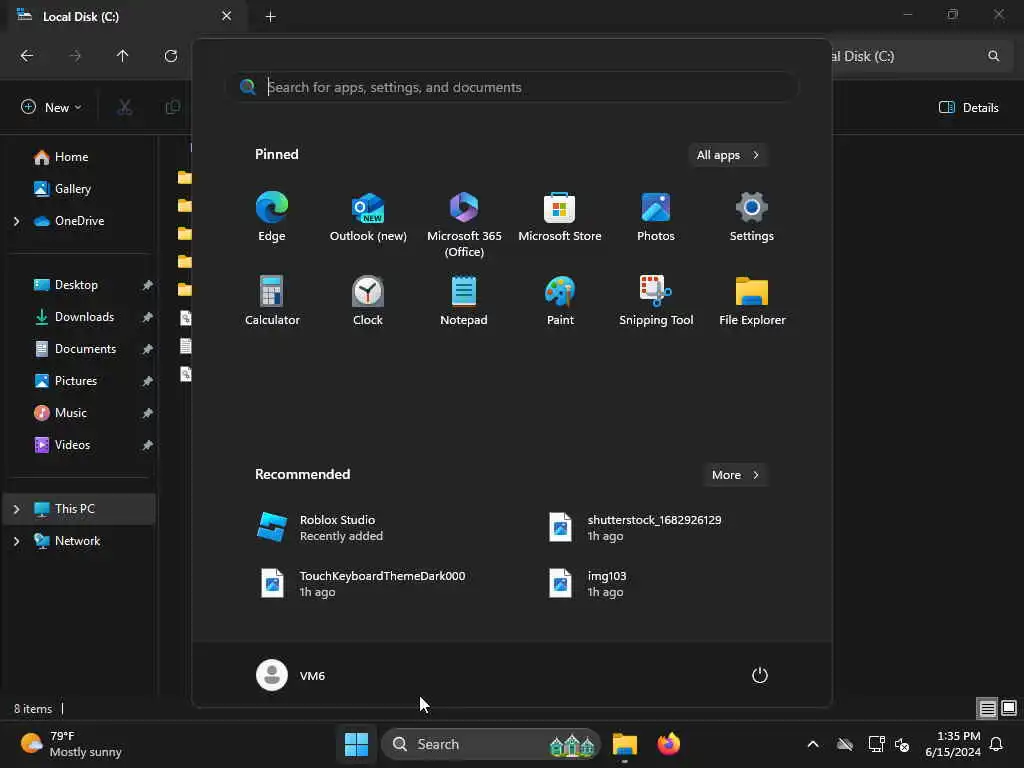
Task: Show More recommended items
Action: click(x=735, y=475)
